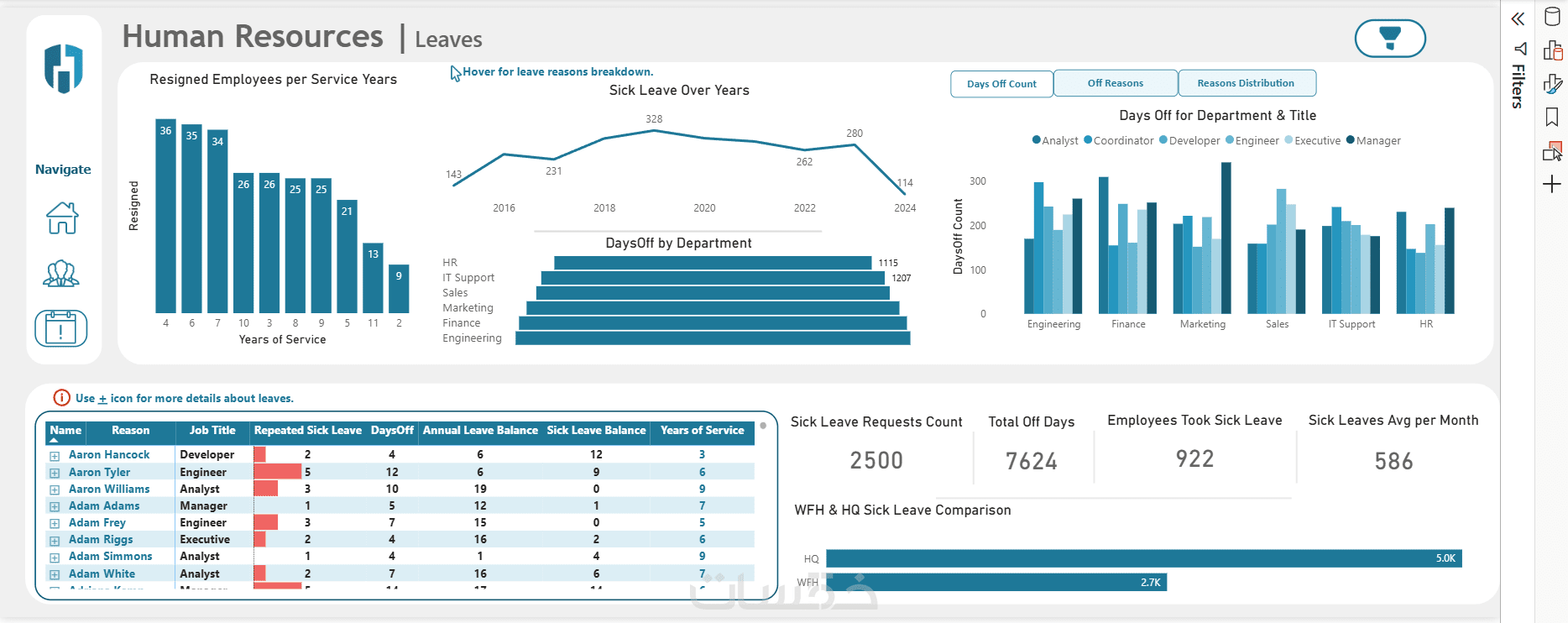The image size is (1568, 623).
Task: Click the funnel filter button at top
Action: tap(1390, 39)
